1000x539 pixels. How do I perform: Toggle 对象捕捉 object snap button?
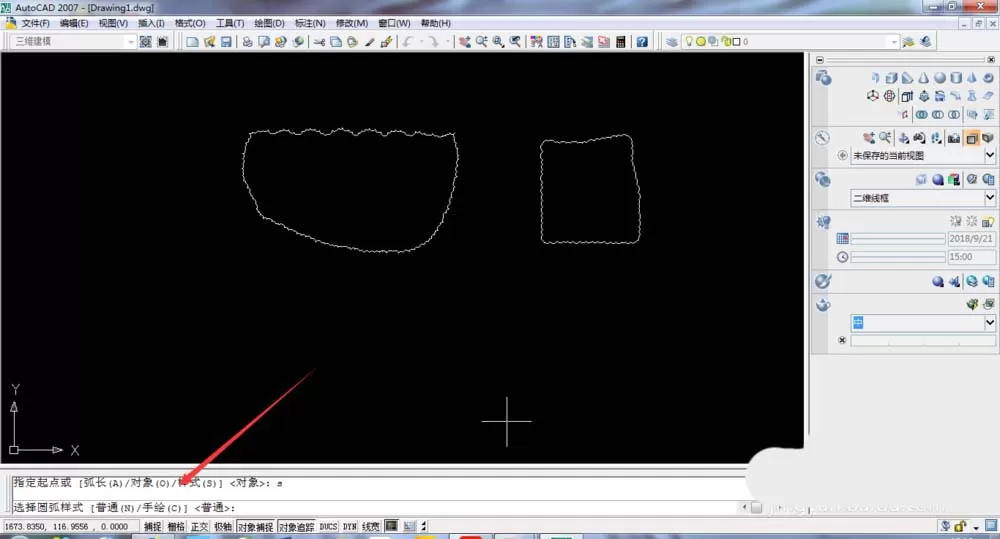click(x=255, y=526)
